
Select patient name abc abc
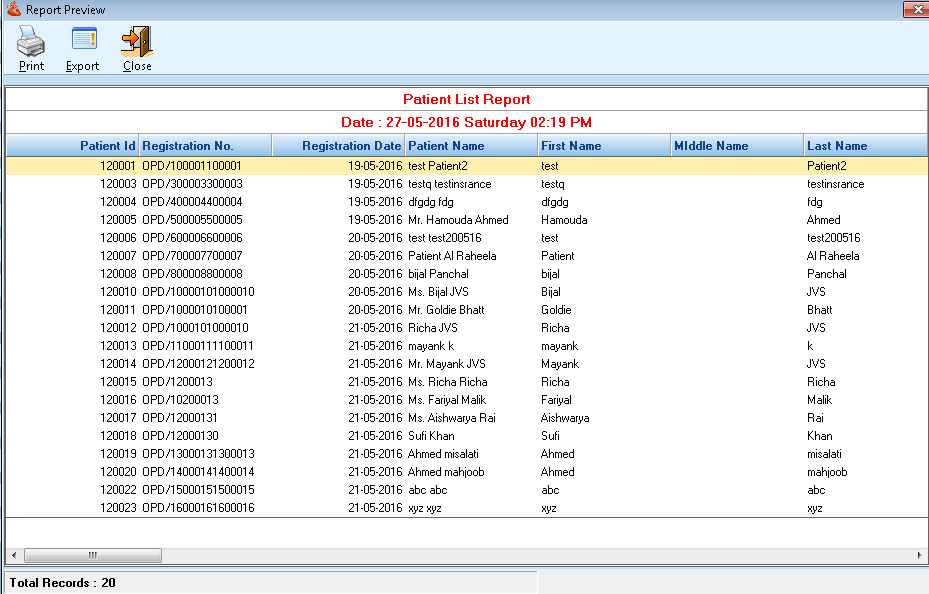pos(428,490)
